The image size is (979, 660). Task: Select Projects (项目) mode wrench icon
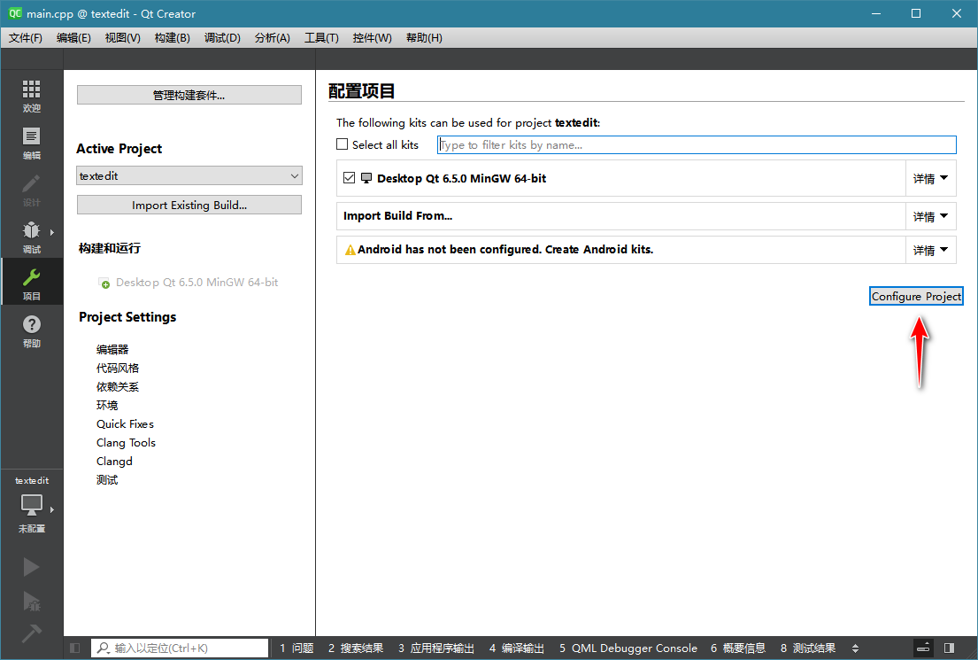pyautogui.click(x=31, y=277)
